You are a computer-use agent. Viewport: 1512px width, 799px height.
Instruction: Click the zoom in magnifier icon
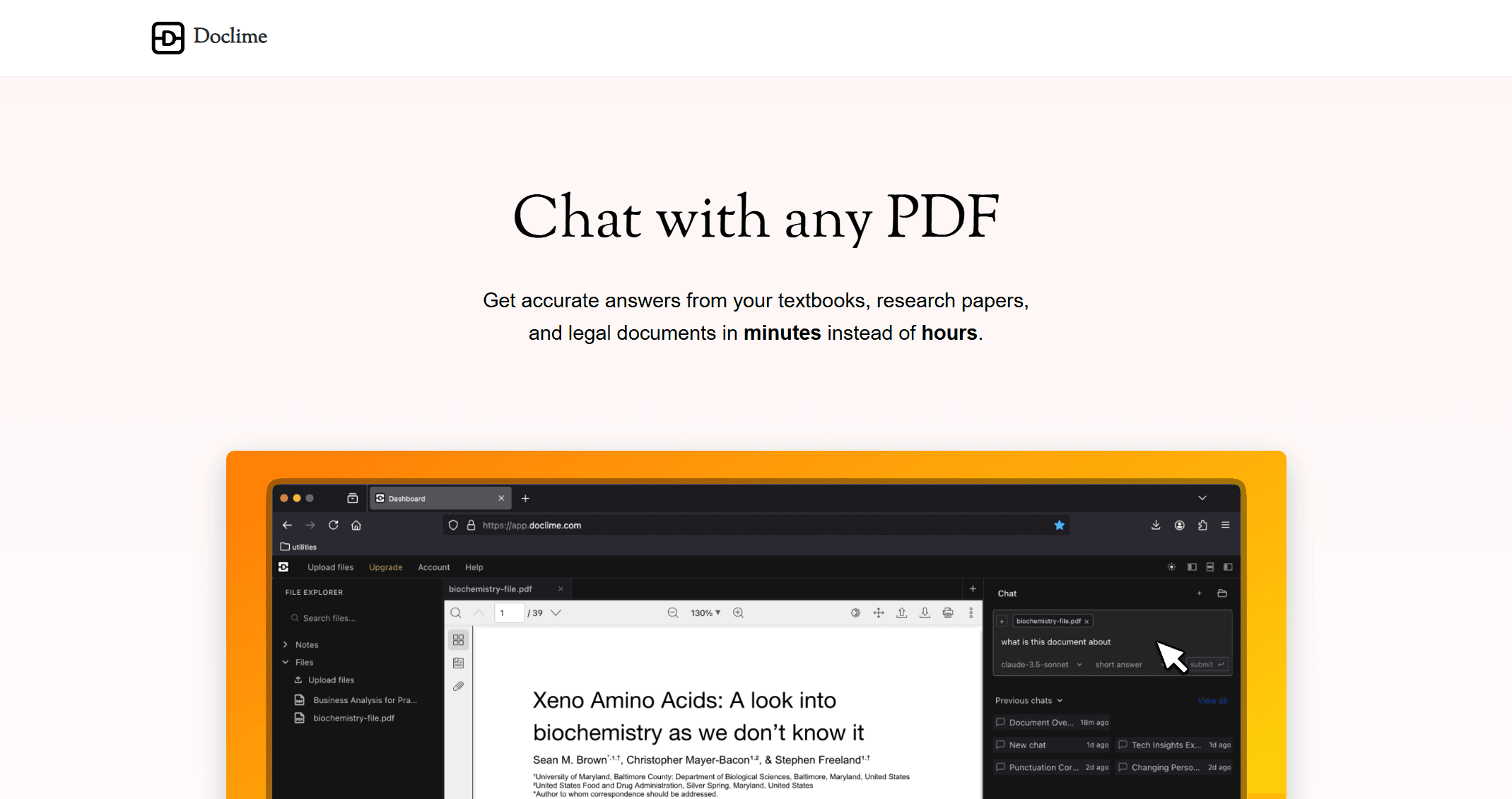pos(738,612)
